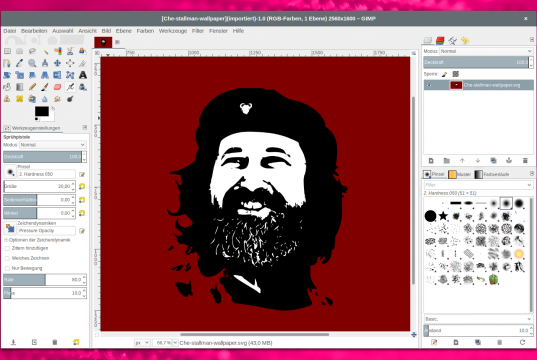Select the Heal tool
537x360 pixels.
click(20, 99)
